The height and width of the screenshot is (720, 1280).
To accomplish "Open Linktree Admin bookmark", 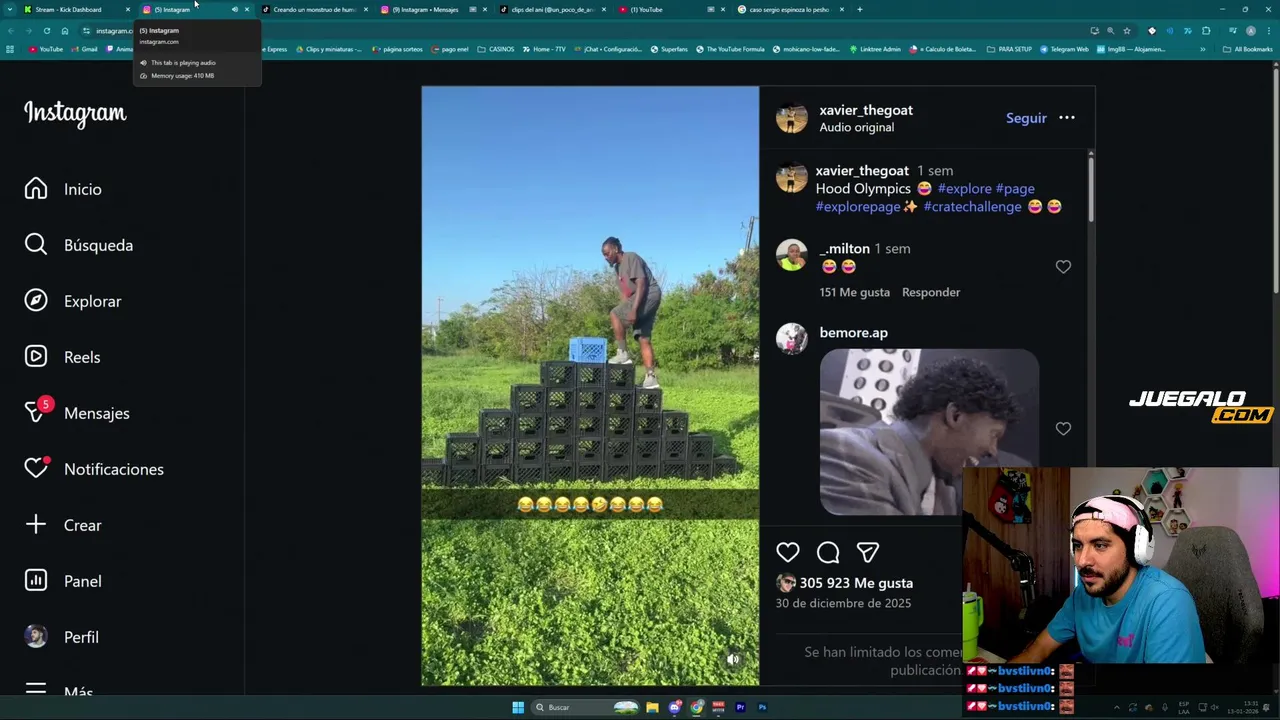I will 875,49.
